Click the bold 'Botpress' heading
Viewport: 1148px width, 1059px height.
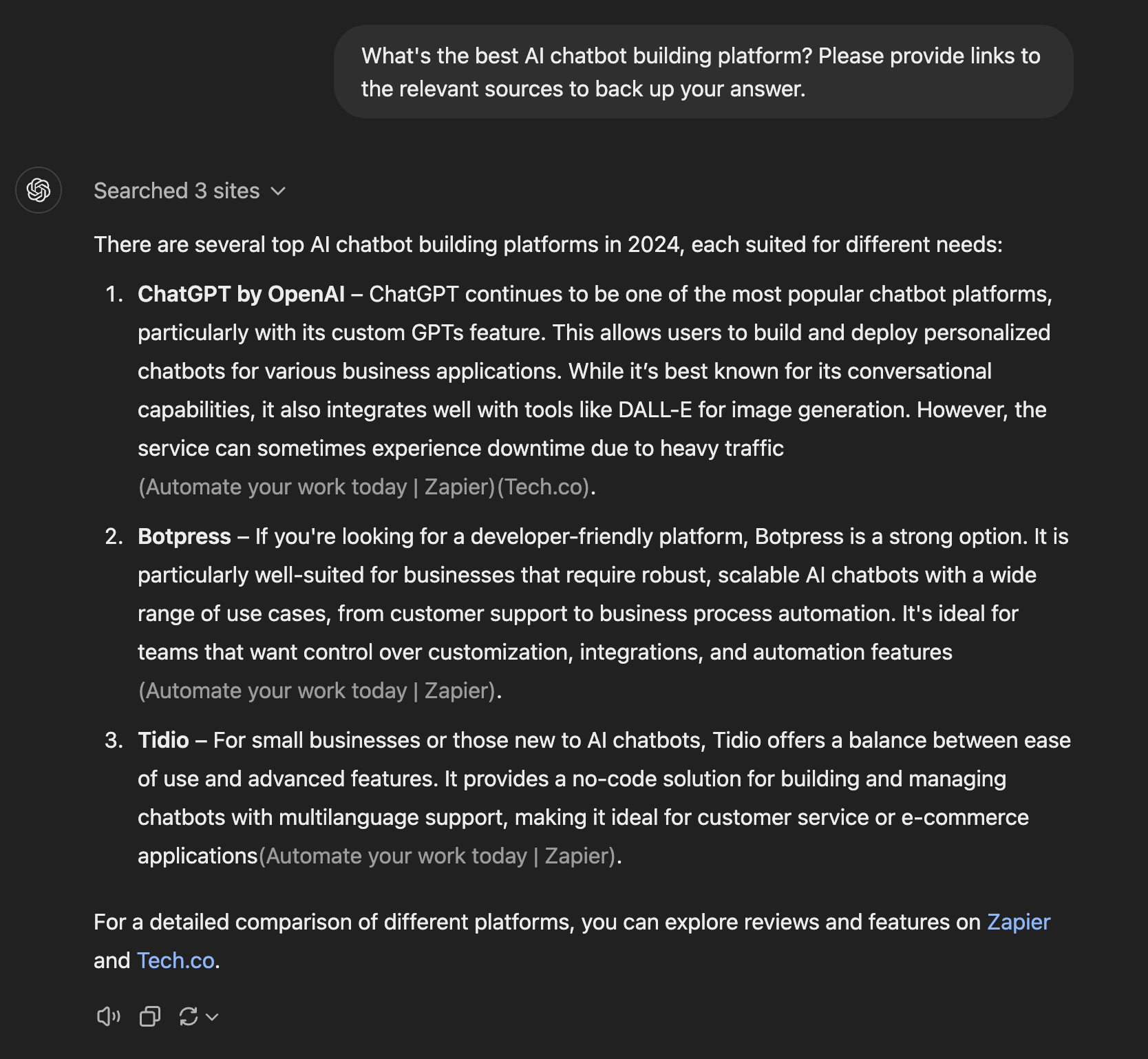tap(184, 536)
